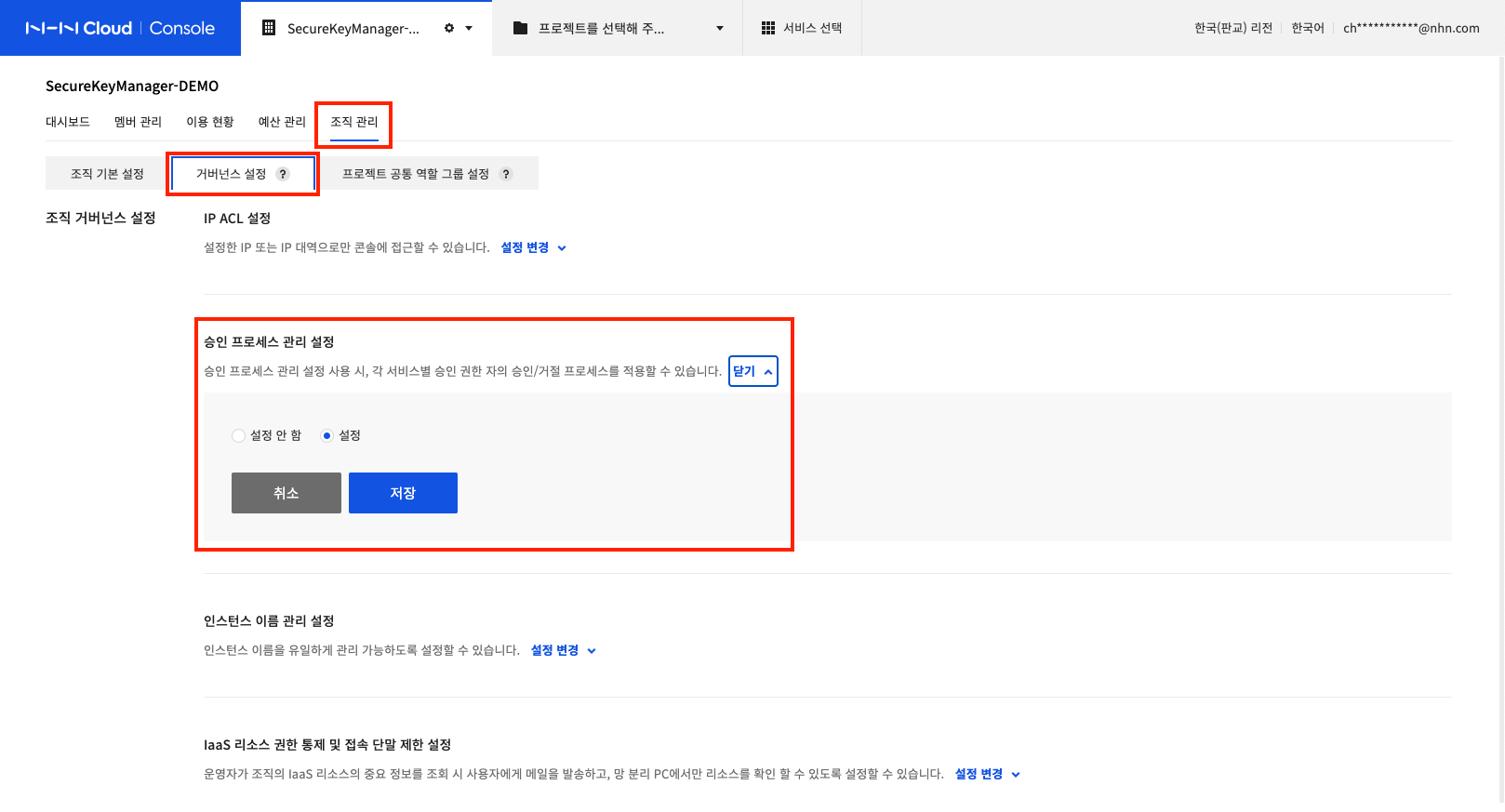Click the 인스턴스 이름 관리 설정 heading
Viewport: 1505px width, 812px height.
coord(269,620)
